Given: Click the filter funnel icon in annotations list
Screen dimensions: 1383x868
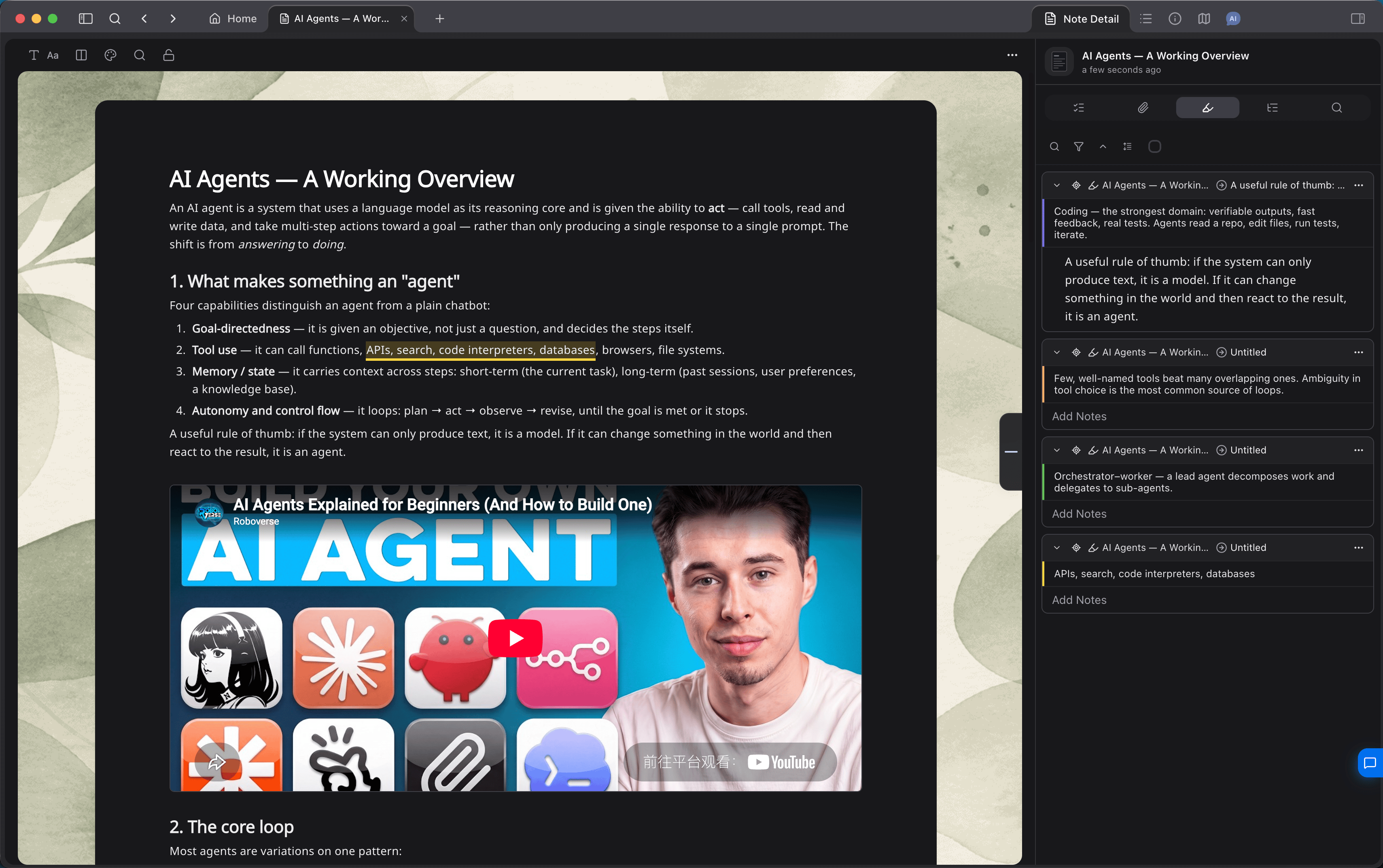Looking at the screenshot, I should click(1079, 146).
